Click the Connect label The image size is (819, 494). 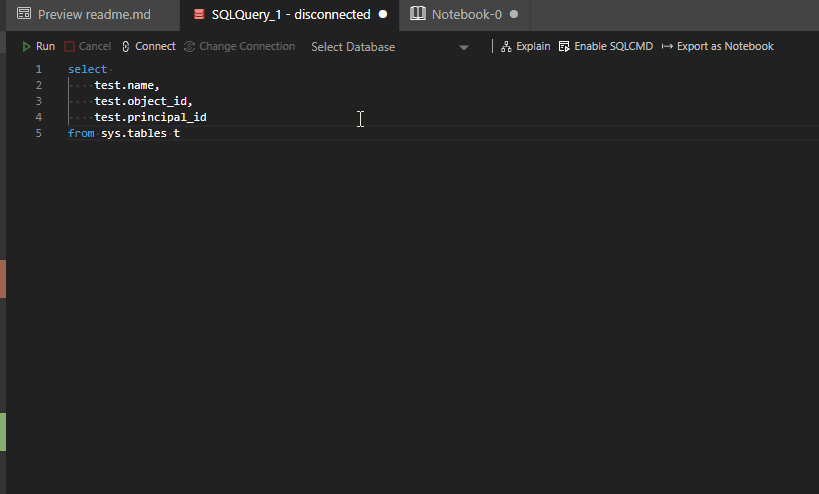[x=155, y=46]
